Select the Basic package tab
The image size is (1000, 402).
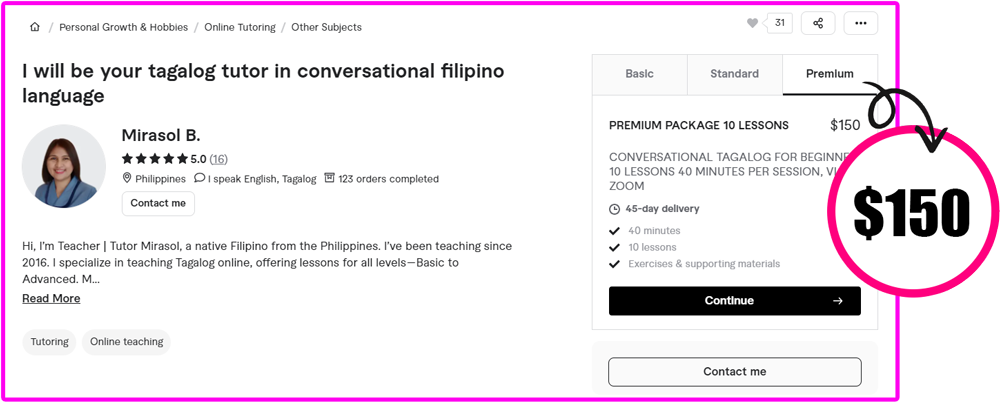tap(640, 75)
